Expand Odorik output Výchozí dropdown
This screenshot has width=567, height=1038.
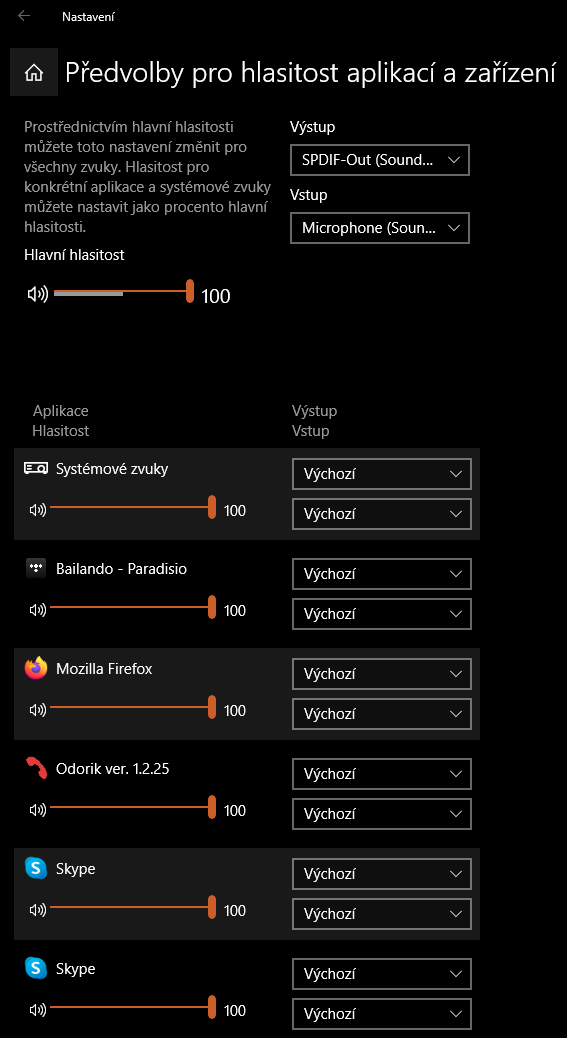click(382, 774)
